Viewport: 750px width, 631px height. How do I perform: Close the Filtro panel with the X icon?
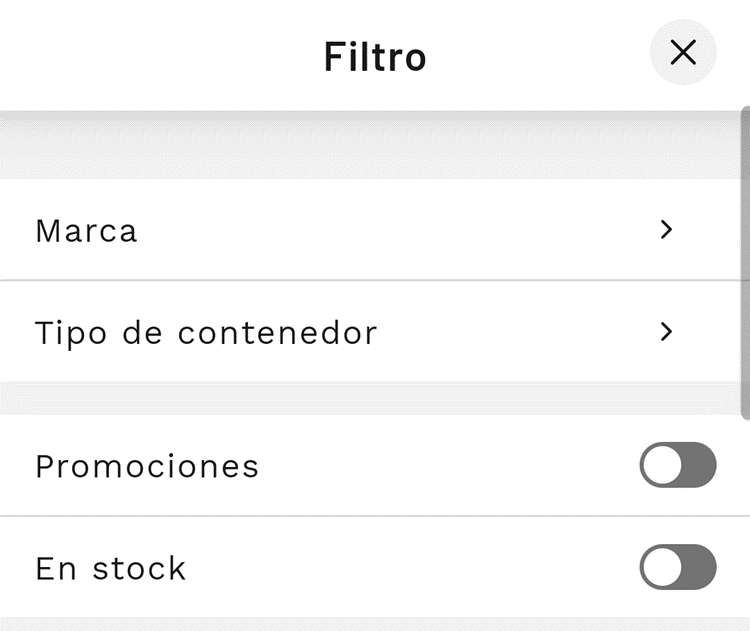[x=683, y=52]
